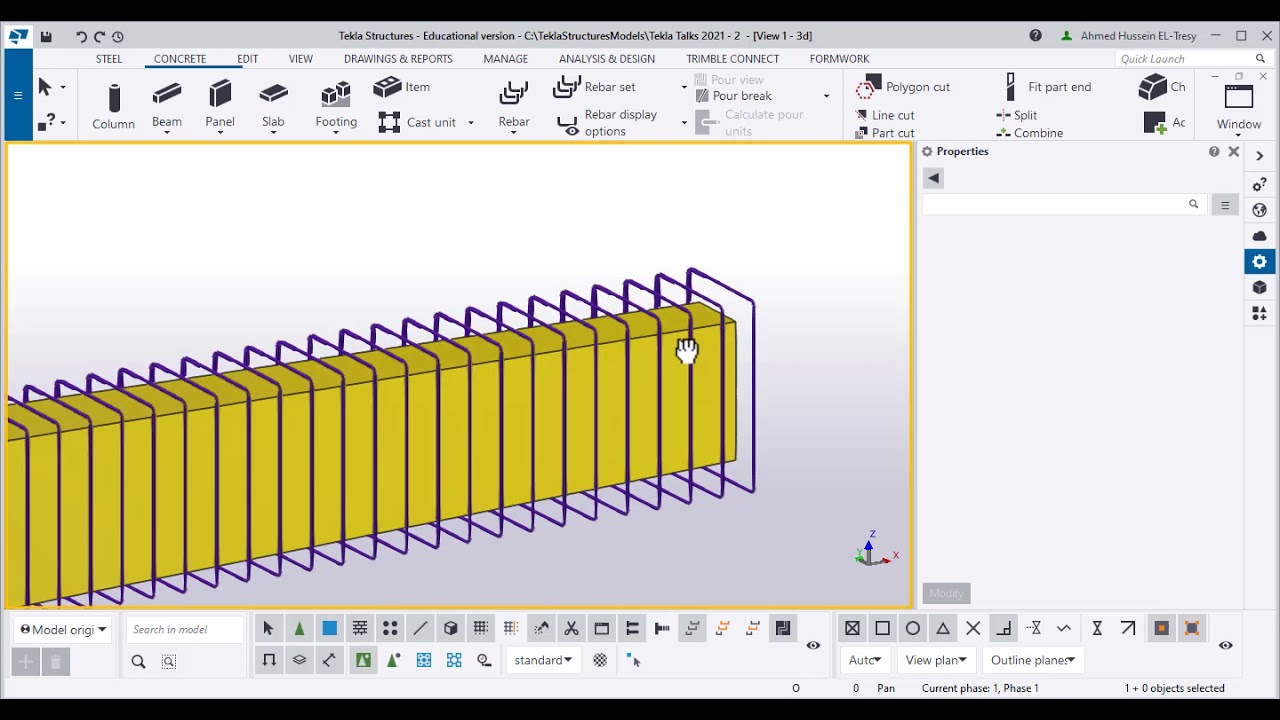Open the EDIT ribbon tab

pyautogui.click(x=247, y=59)
